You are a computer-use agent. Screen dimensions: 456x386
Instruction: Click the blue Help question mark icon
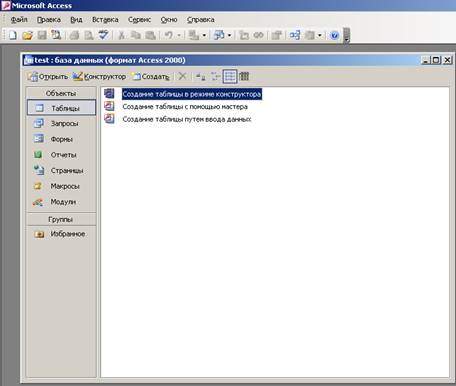(334, 35)
